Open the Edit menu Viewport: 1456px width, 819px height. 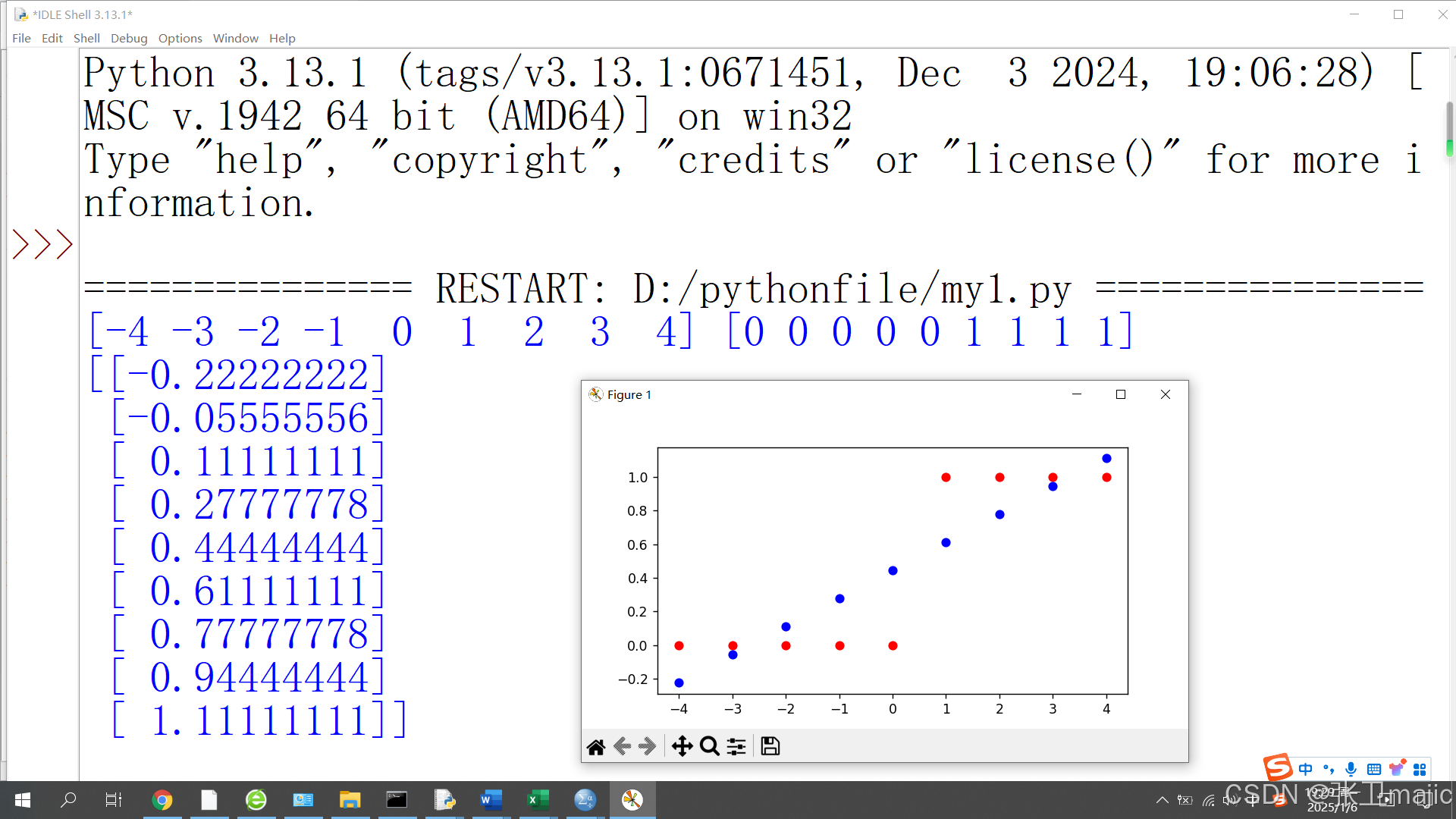coord(52,38)
